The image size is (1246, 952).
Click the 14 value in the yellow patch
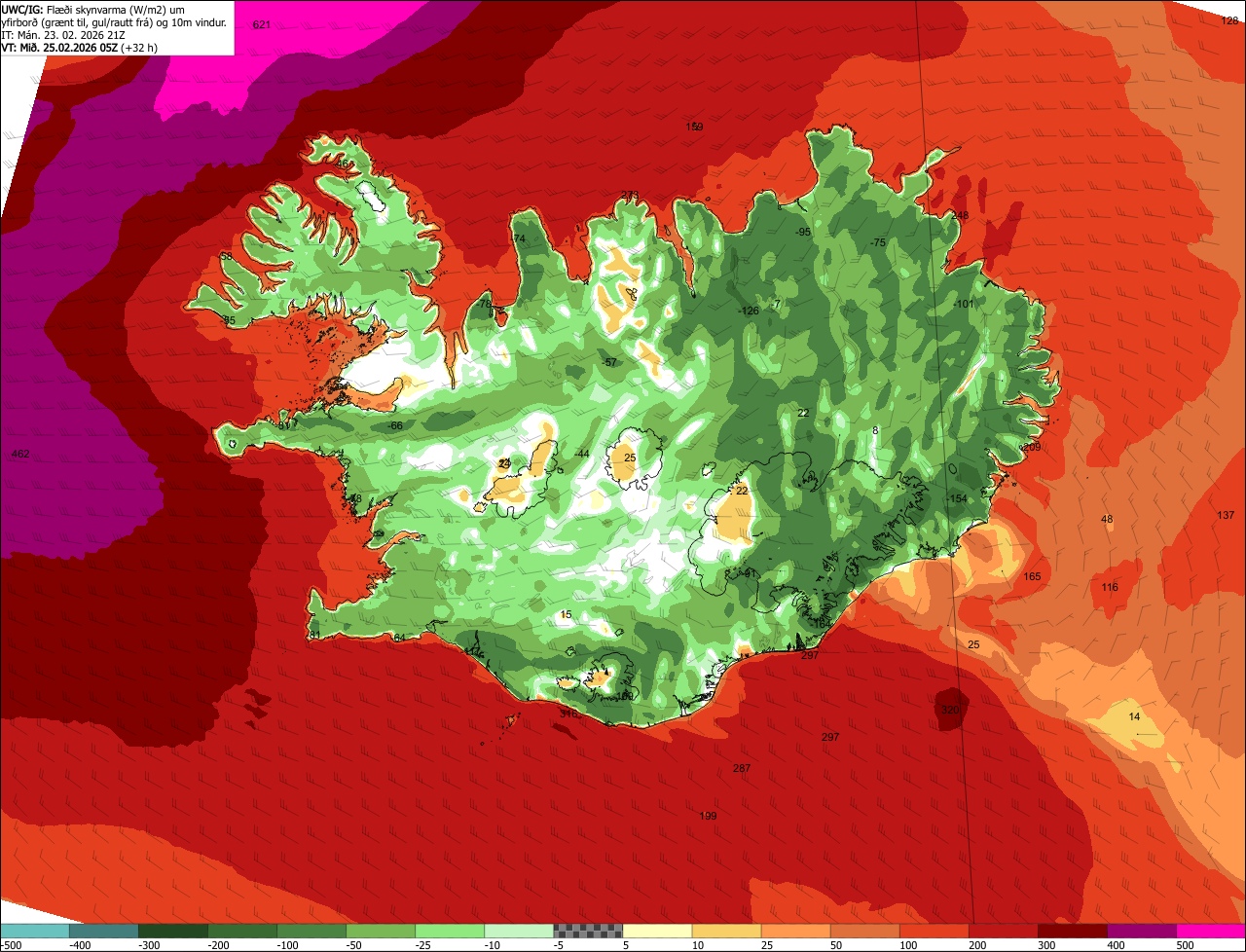click(1134, 717)
